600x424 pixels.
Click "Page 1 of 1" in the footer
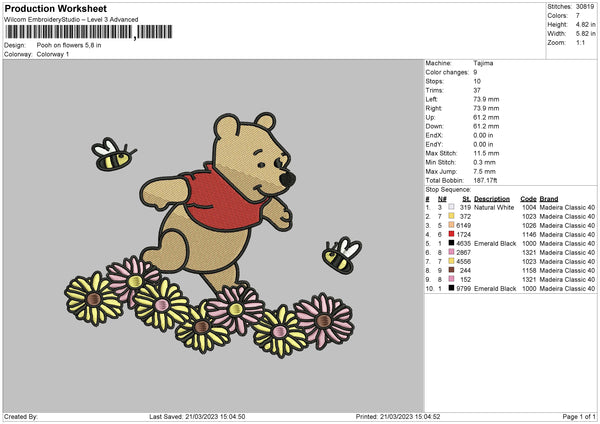[579, 417]
